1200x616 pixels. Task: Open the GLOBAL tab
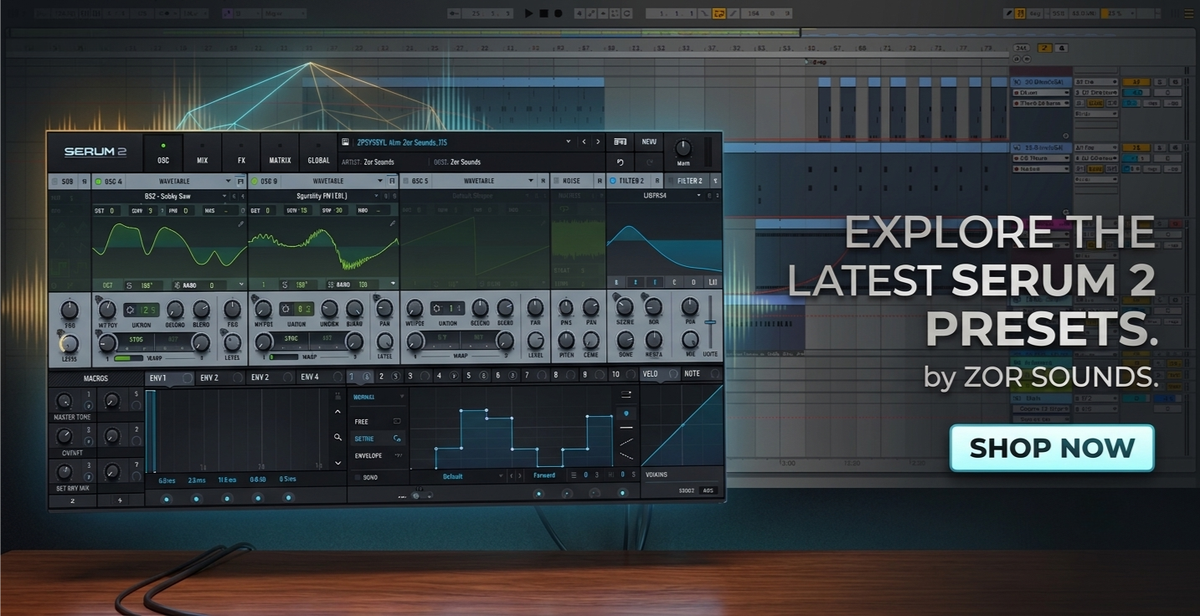pyautogui.click(x=318, y=151)
